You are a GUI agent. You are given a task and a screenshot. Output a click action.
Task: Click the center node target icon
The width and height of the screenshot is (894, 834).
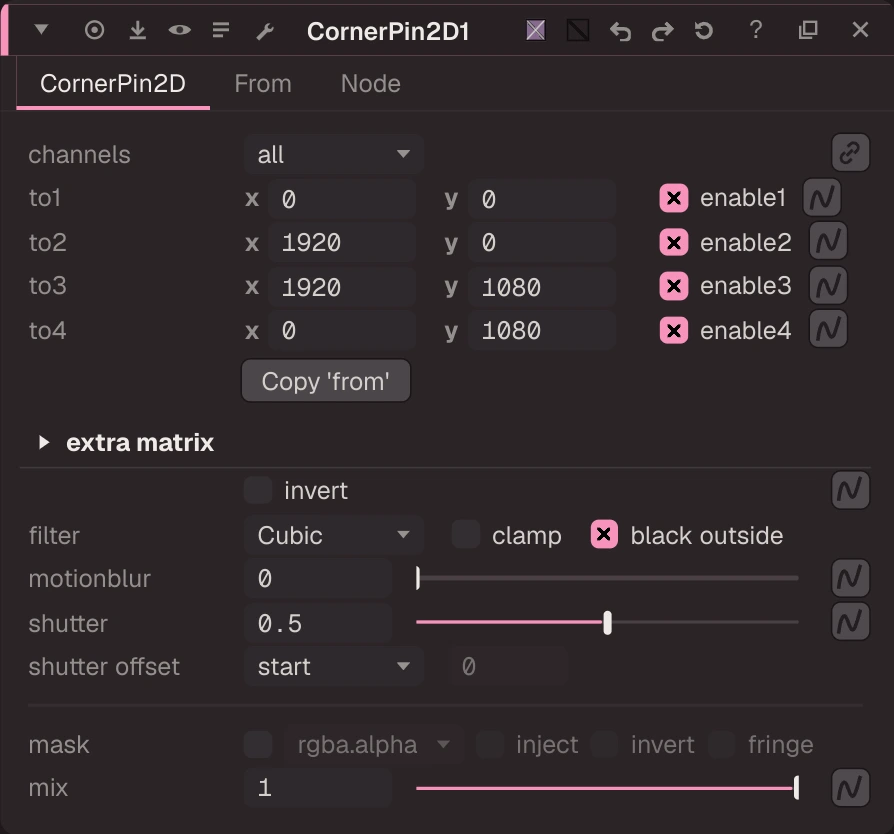94,30
